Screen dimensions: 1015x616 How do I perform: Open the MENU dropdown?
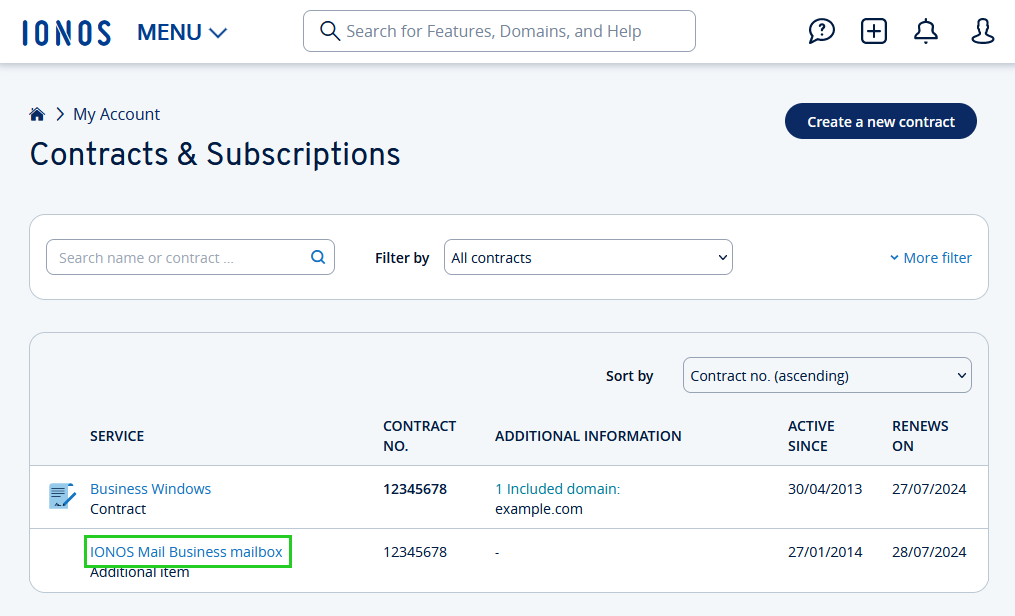point(181,31)
